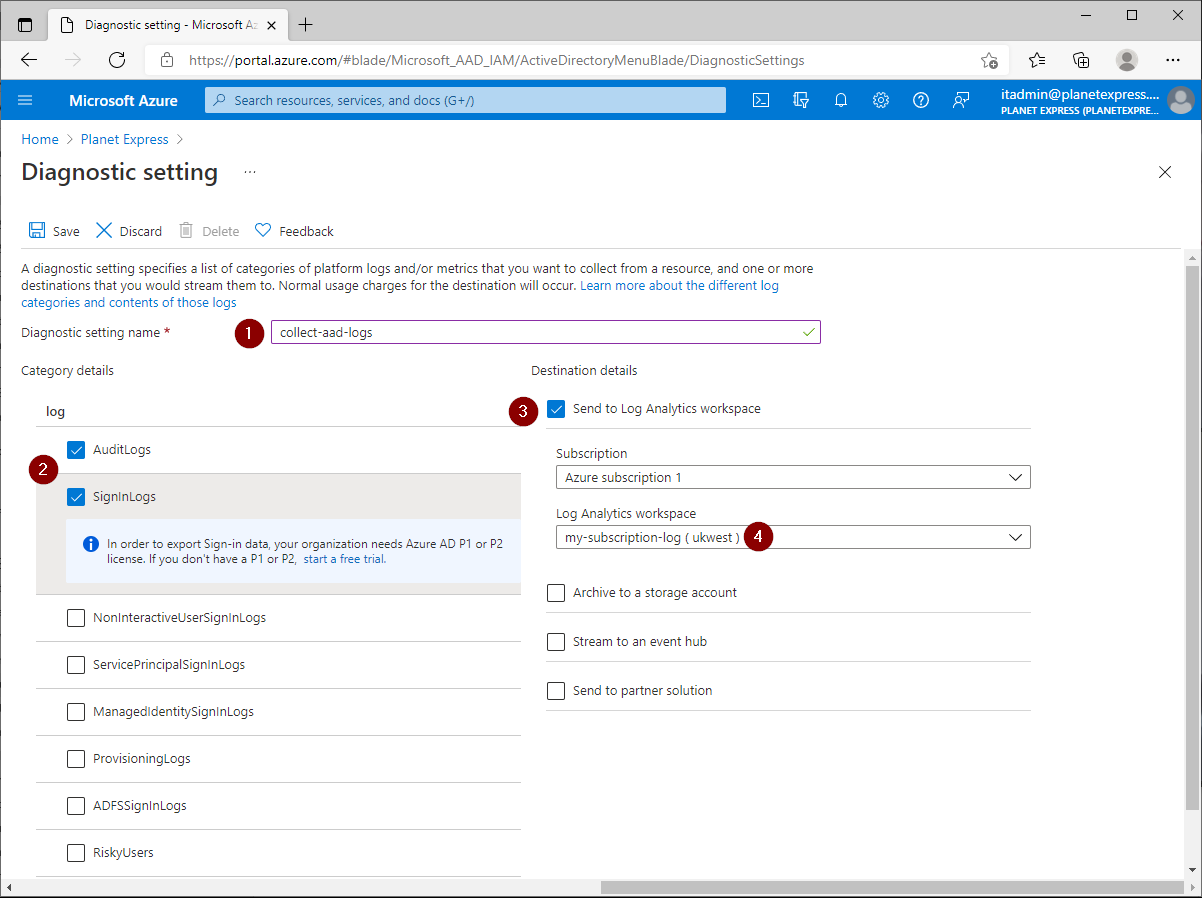
Task: Uncheck the AuditLogs checkbox
Action: pyautogui.click(x=76, y=450)
